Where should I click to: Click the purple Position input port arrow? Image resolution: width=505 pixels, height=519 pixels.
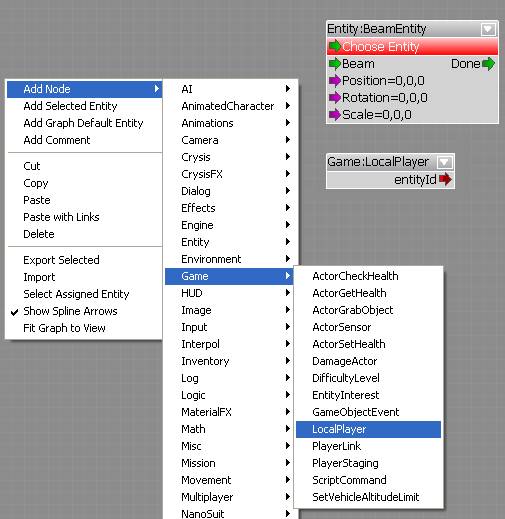point(335,81)
